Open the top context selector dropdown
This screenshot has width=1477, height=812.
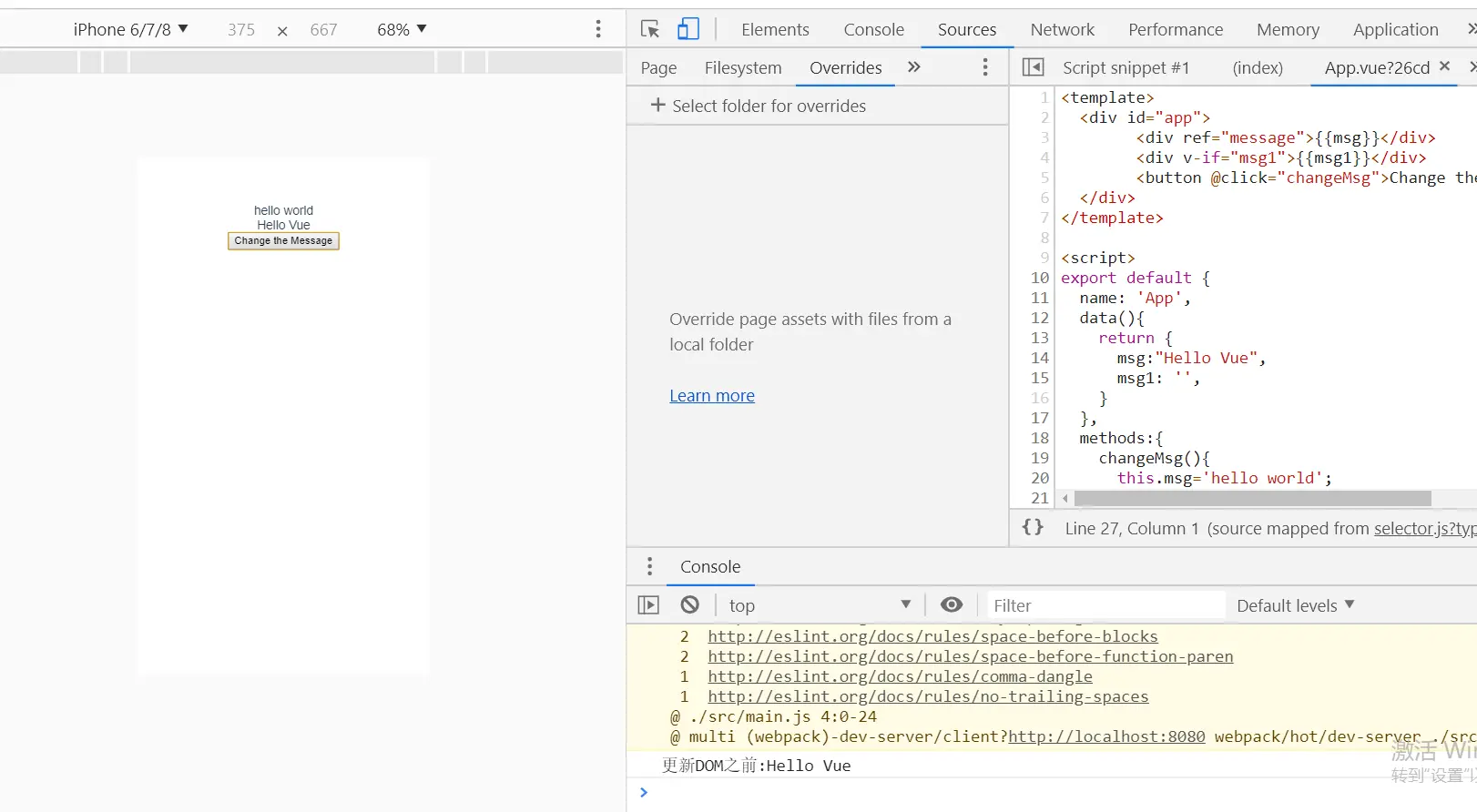(820, 605)
